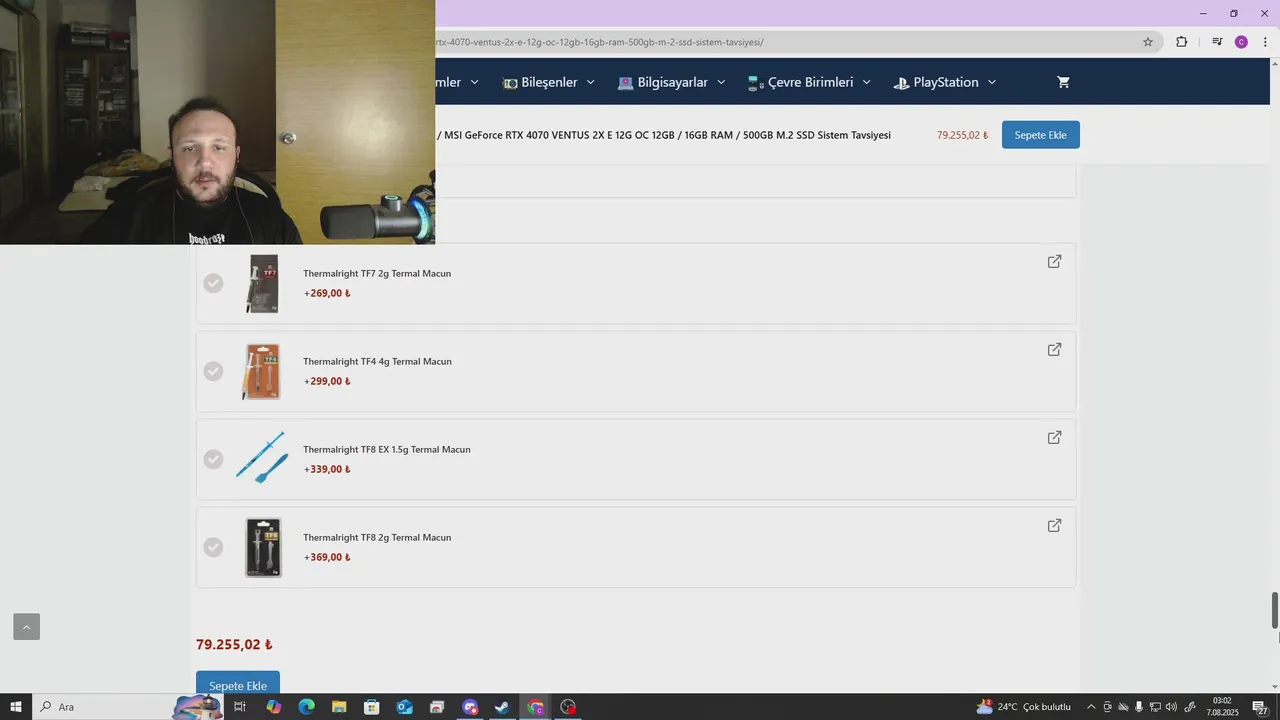The height and width of the screenshot is (720, 1280).
Task: Click the back-to-top arrow button
Action: point(26,627)
